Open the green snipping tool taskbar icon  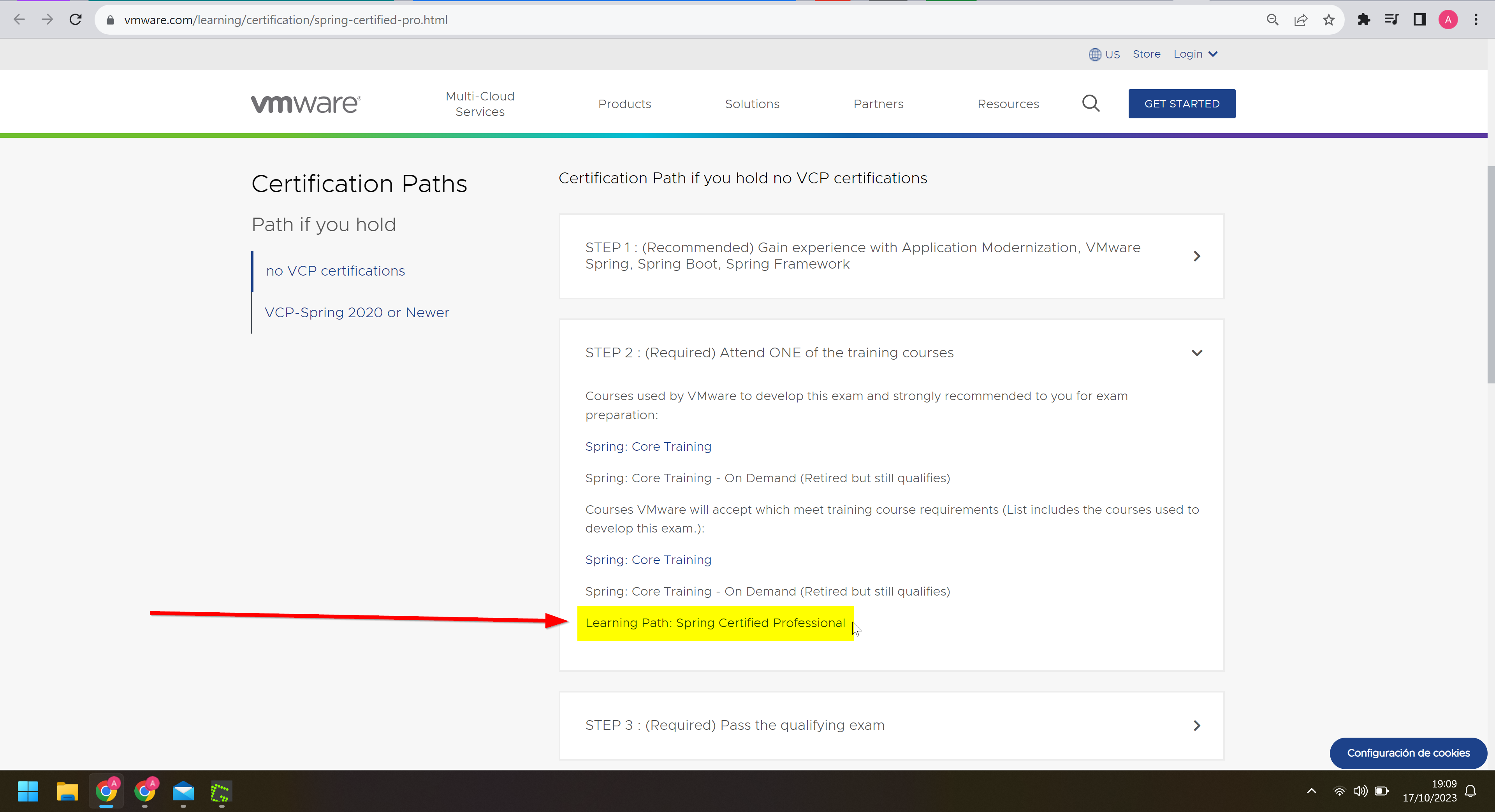(220, 792)
